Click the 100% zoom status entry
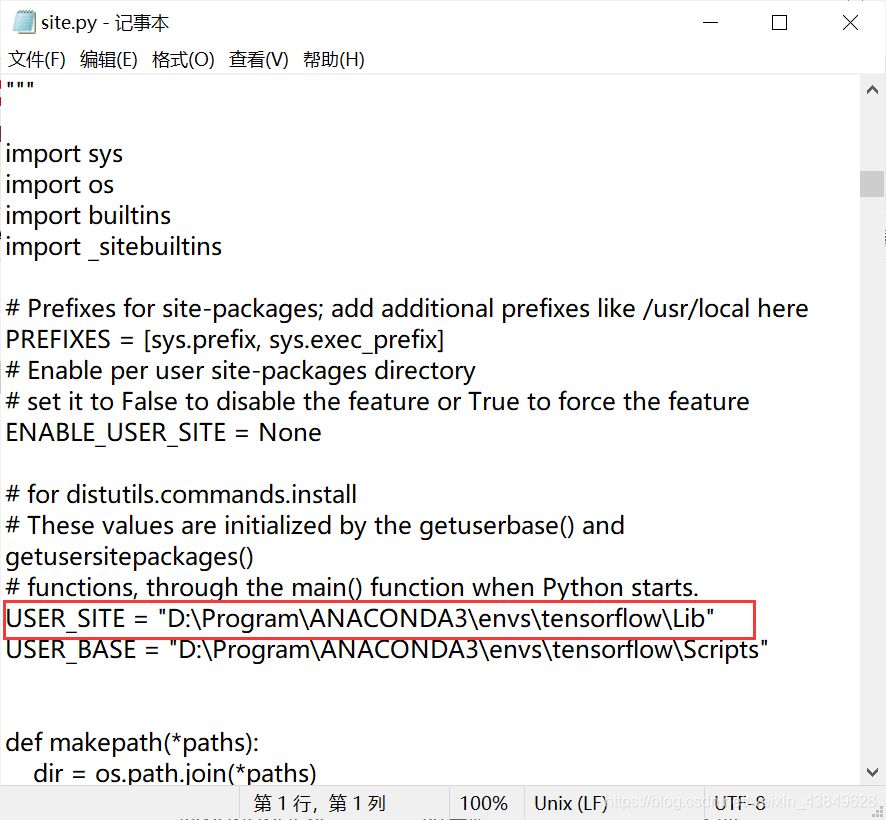886x820 pixels. pyautogui.click(x=483, y=803)
